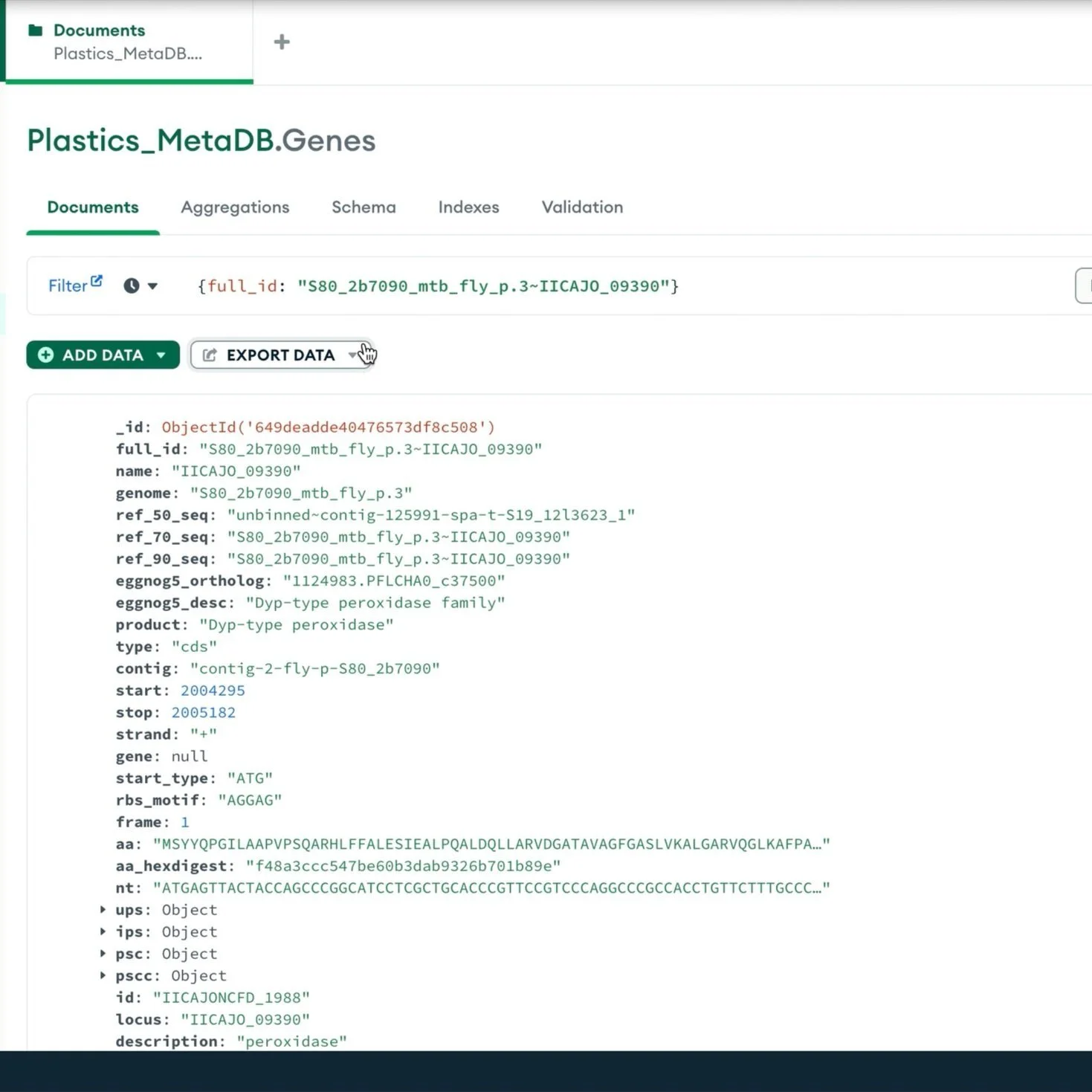
Task: Click the genome value "S80_2b7090_mtb_fly_p.3"
Action: 301,493
